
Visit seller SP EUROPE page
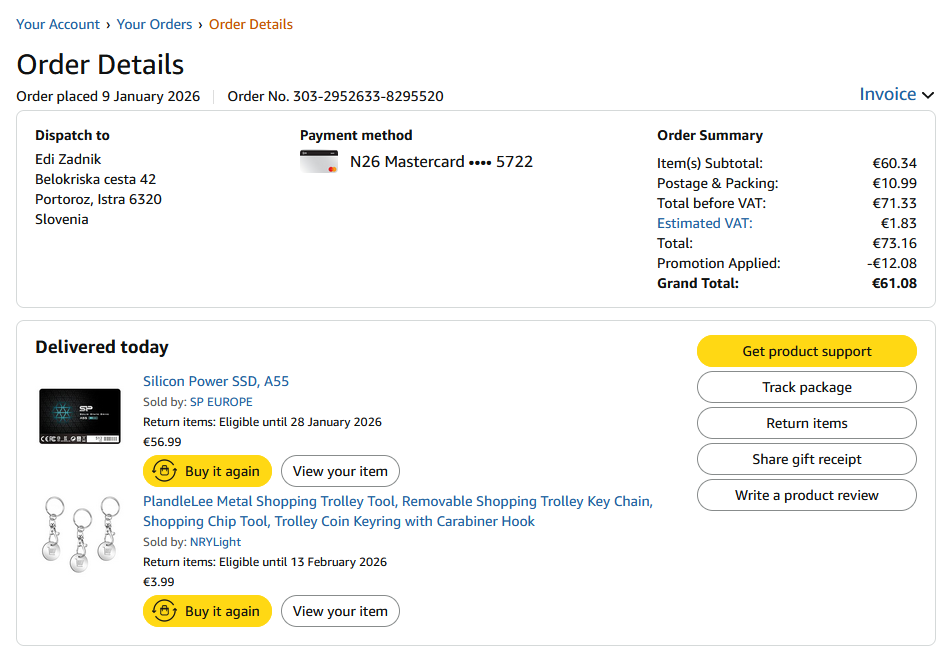click(221, 402)
